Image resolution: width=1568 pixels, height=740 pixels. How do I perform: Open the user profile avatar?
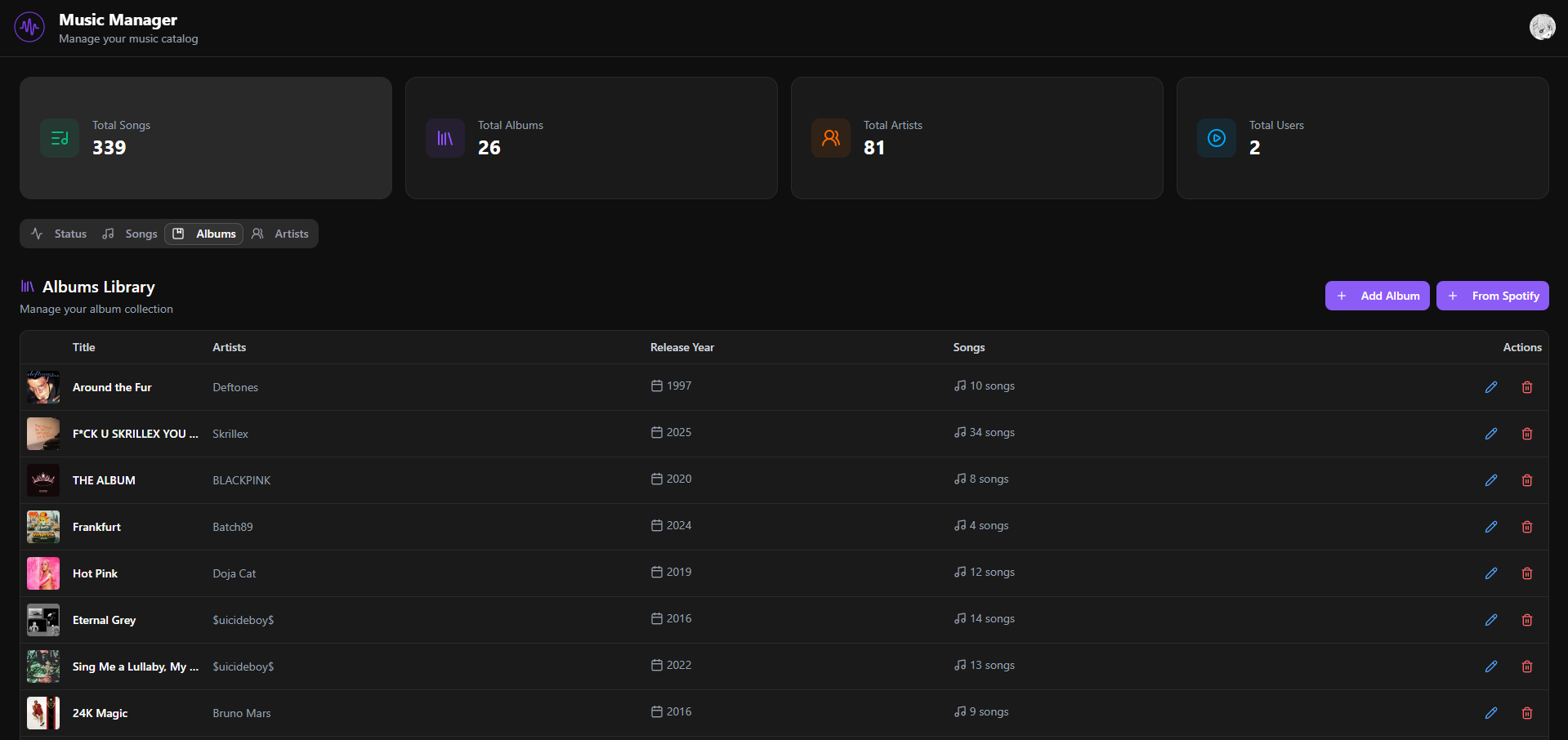1542,27
